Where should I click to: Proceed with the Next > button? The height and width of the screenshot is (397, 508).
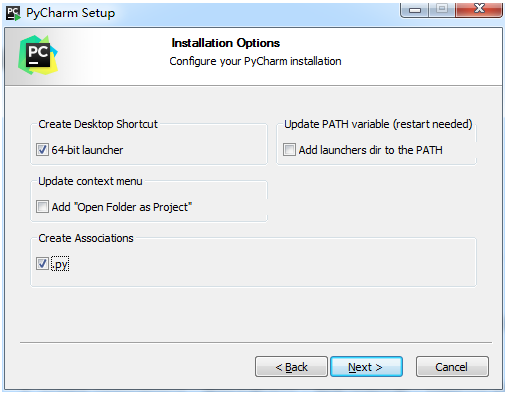tap(366, 367)
